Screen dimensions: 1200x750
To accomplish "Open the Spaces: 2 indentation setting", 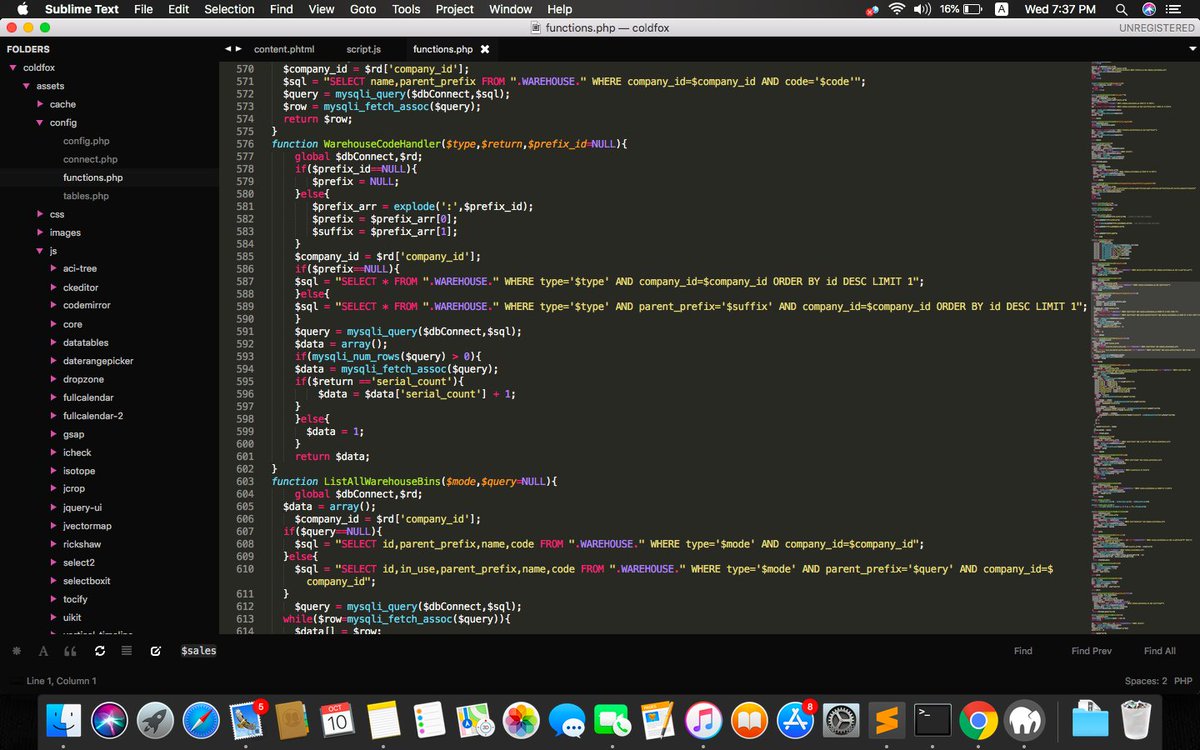I will point(1145,681).
